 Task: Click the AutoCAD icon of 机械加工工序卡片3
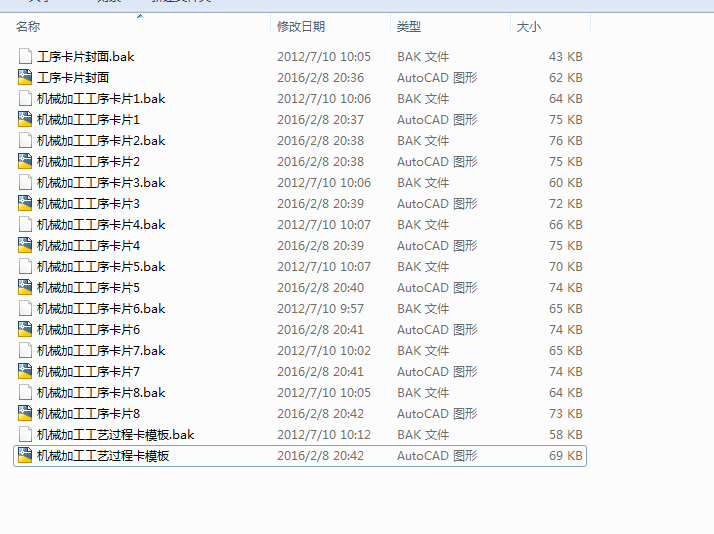click(x=25, y=203)
